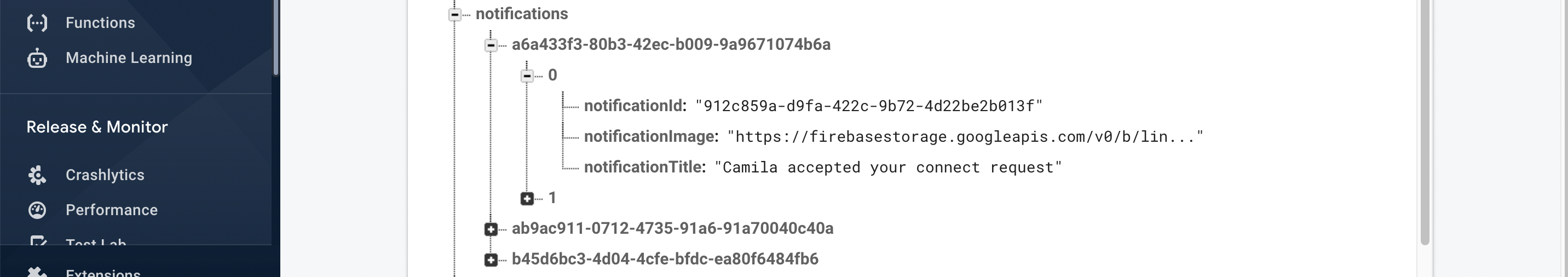Open the Performance page
Screen dimensions: 1568x277
click(111, 211)
